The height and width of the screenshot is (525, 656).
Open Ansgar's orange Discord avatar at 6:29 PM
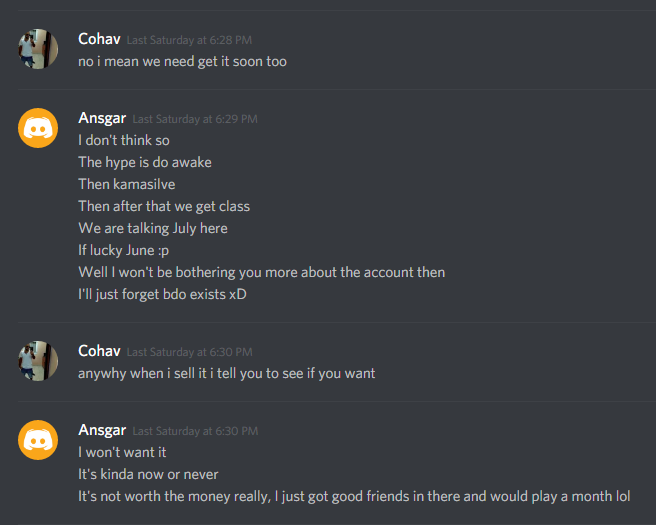(x=38, y=128)
